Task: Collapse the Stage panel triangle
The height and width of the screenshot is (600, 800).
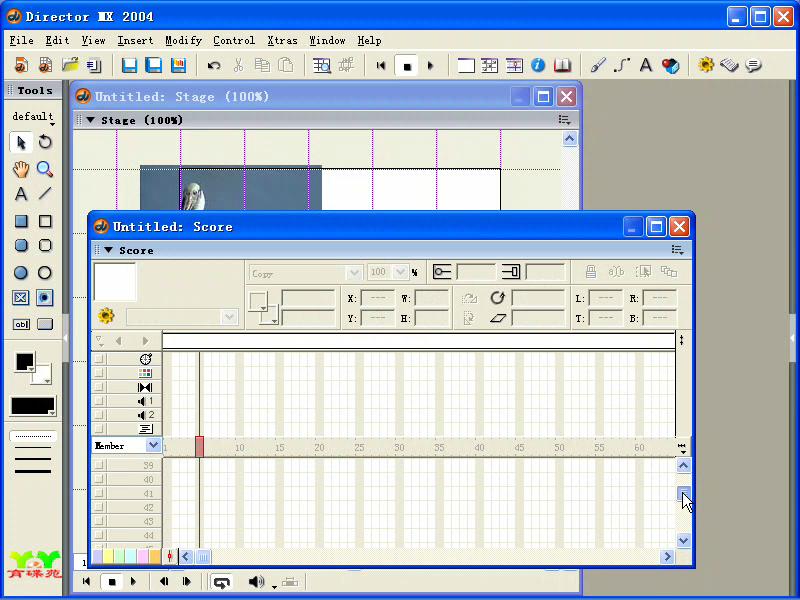Action: coord(90,120)
